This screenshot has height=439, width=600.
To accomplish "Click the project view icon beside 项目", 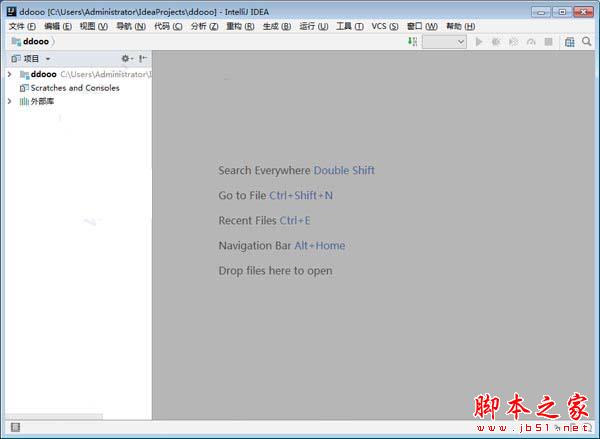I will tap(16, 59).
